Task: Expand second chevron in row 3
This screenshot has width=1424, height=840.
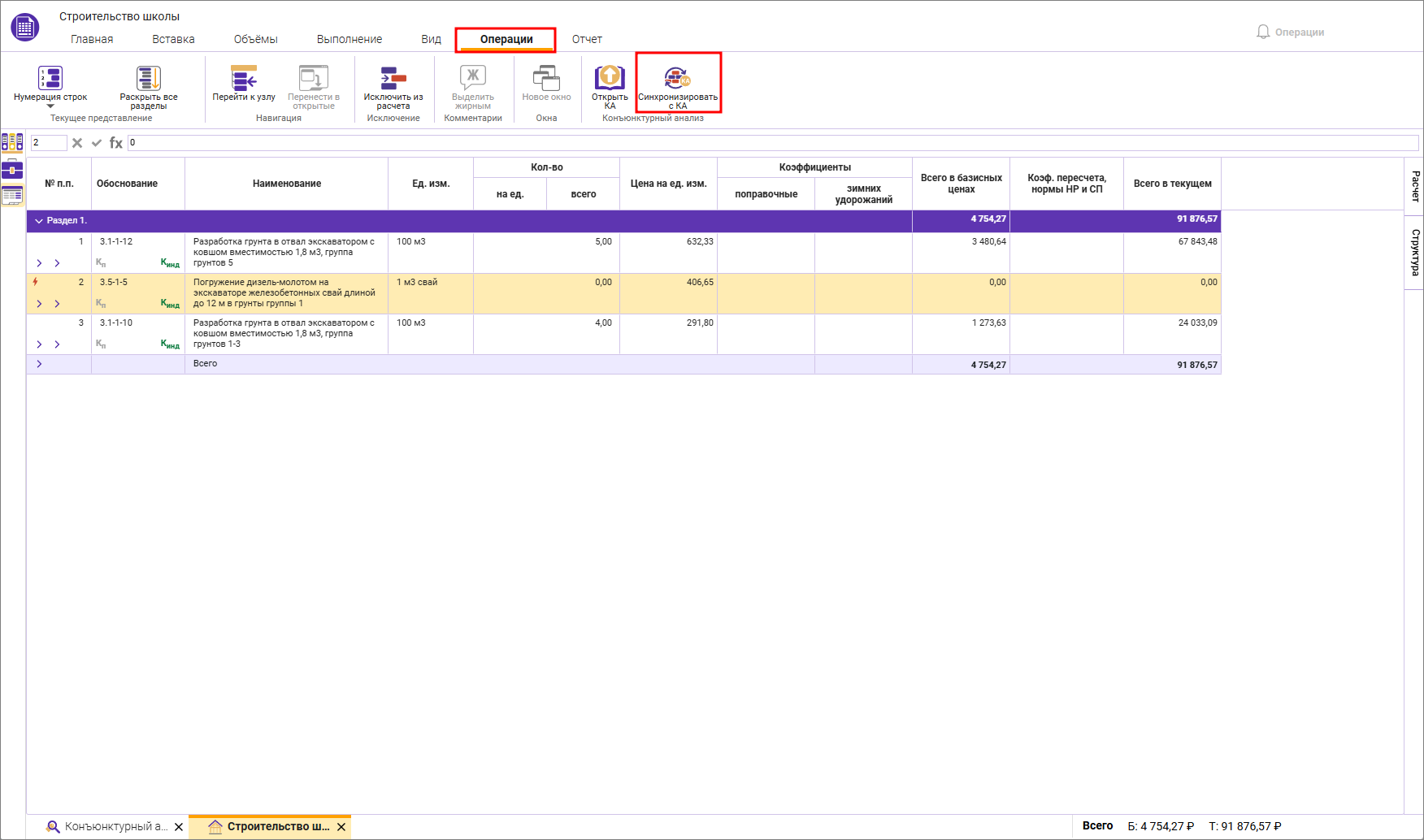Action: pyautogui.click(x=57, y=344)
